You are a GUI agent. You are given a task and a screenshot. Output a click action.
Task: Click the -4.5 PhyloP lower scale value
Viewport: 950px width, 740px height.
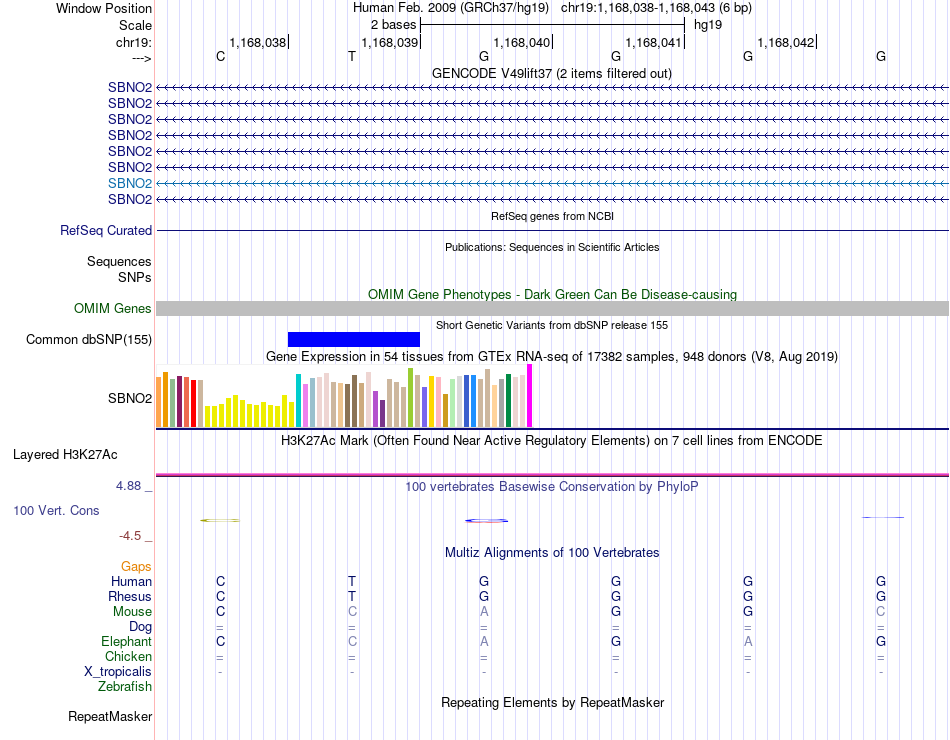coord(130,536)
